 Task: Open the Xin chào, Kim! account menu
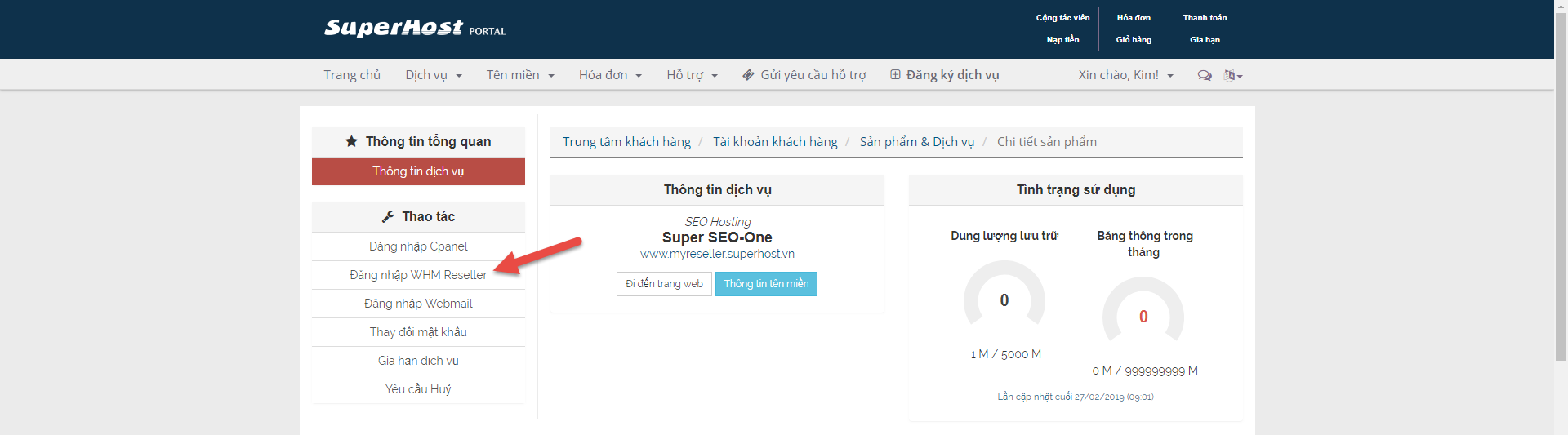pyautogui.click(x=1125, y=75)
